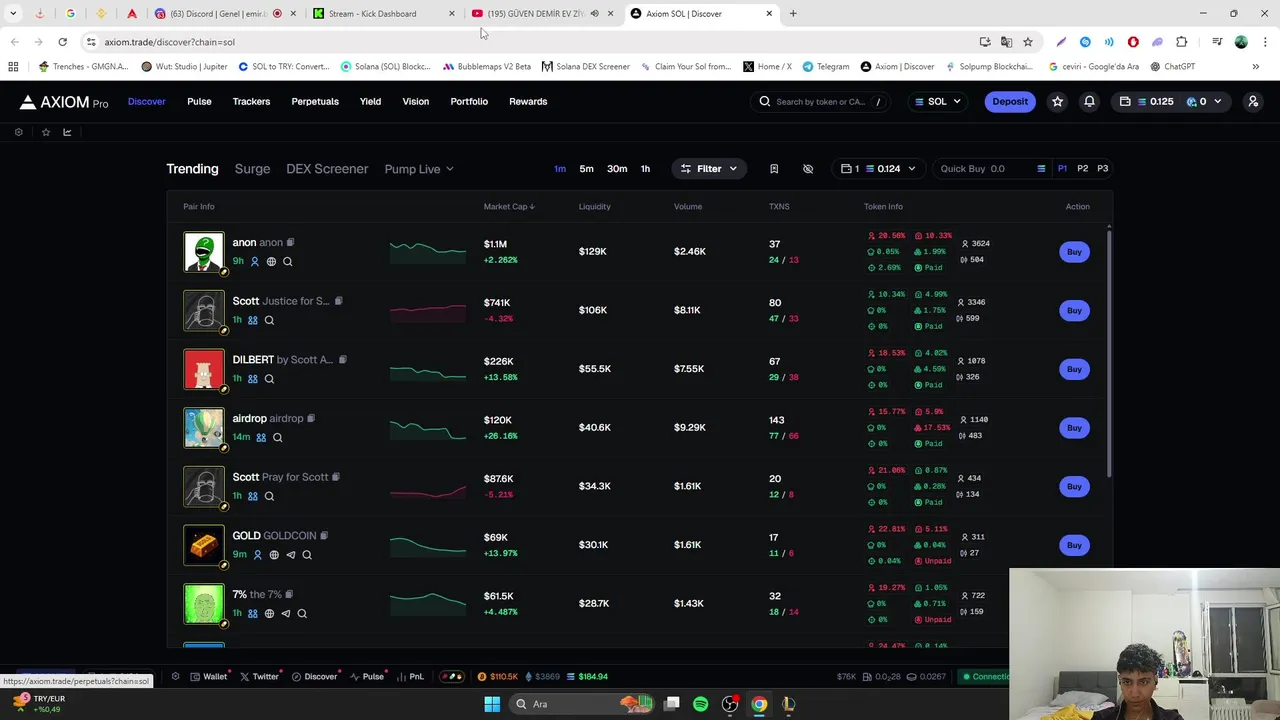Click the Chrome address bar

[x=530, y=42]
